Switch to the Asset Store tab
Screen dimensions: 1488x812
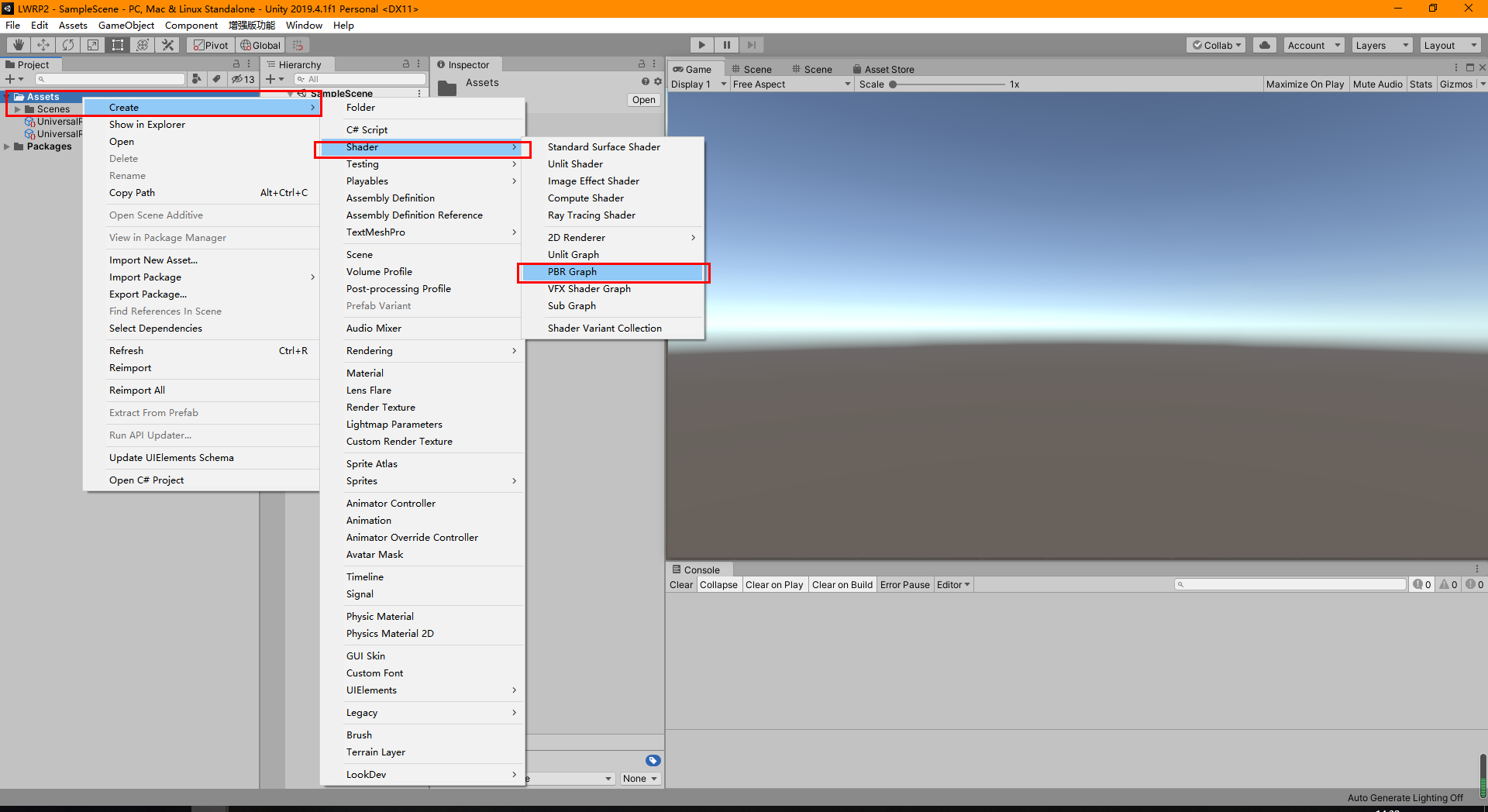pyautogui.click(x=889, y=69)
